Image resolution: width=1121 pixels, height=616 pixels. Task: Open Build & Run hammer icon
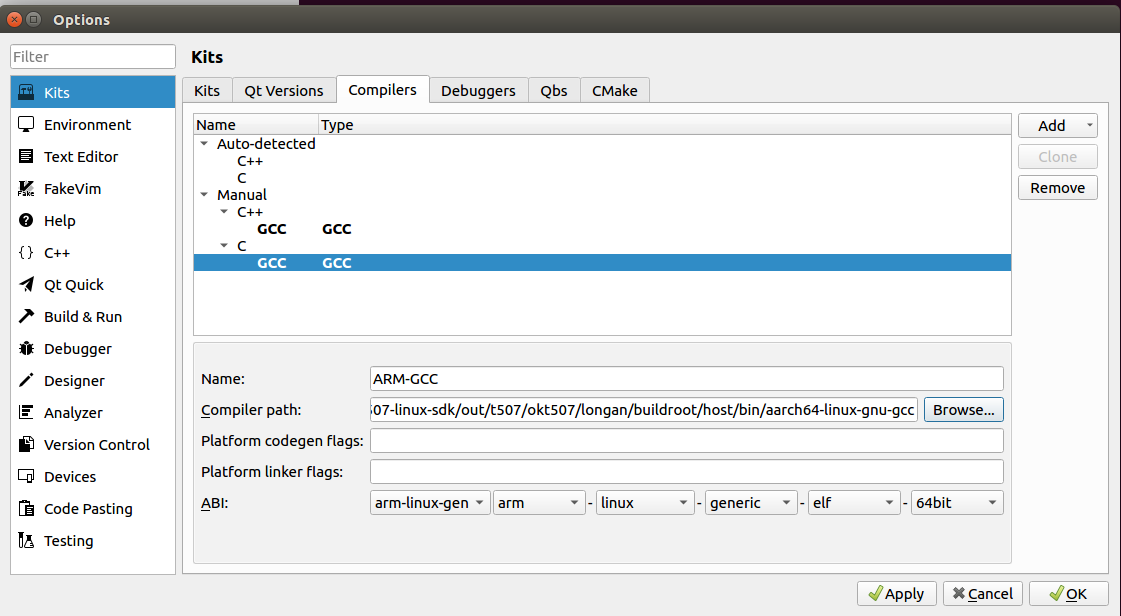pyautogui.click(x=26, y=316)
